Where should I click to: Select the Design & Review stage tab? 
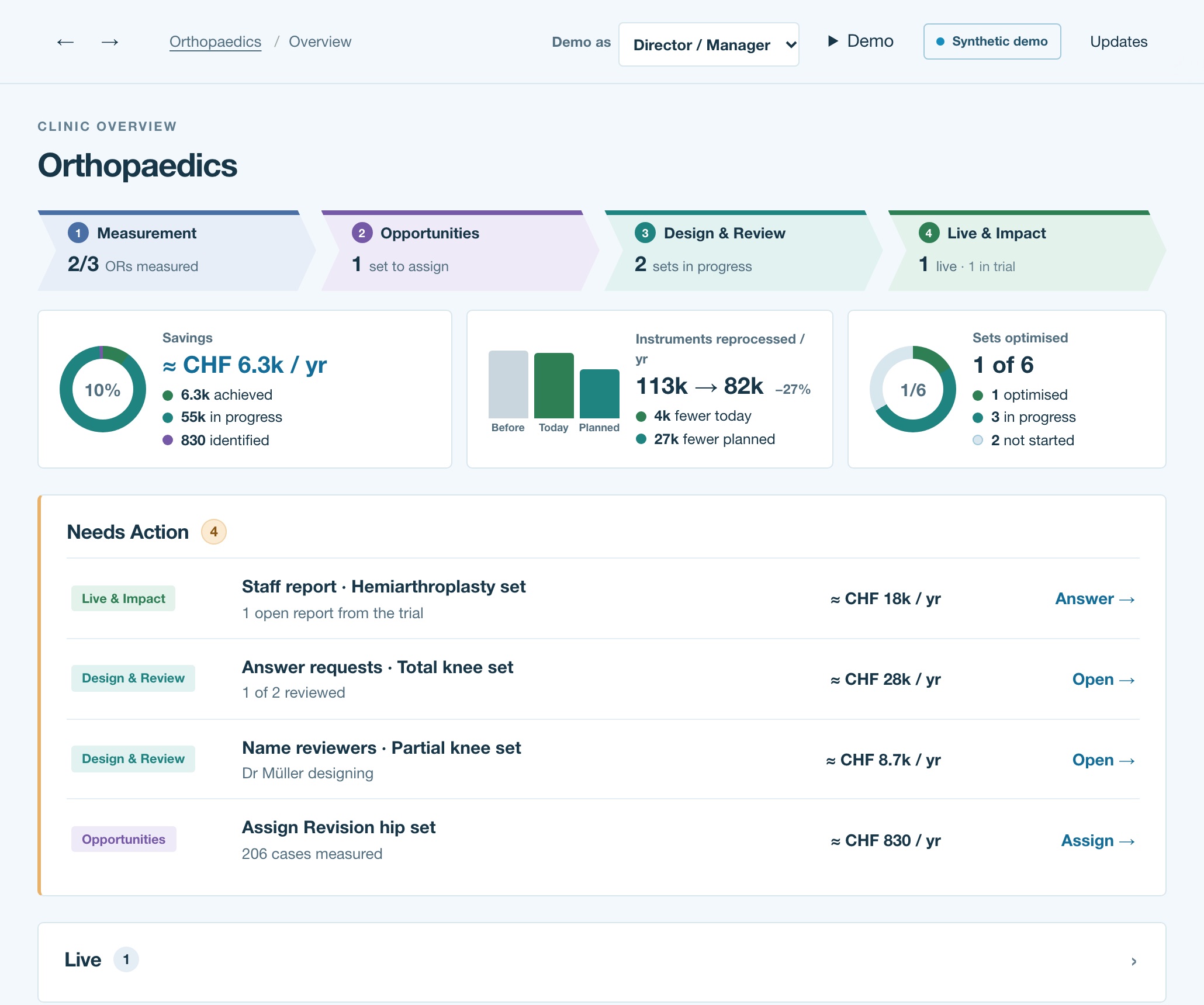coord(743,251)
